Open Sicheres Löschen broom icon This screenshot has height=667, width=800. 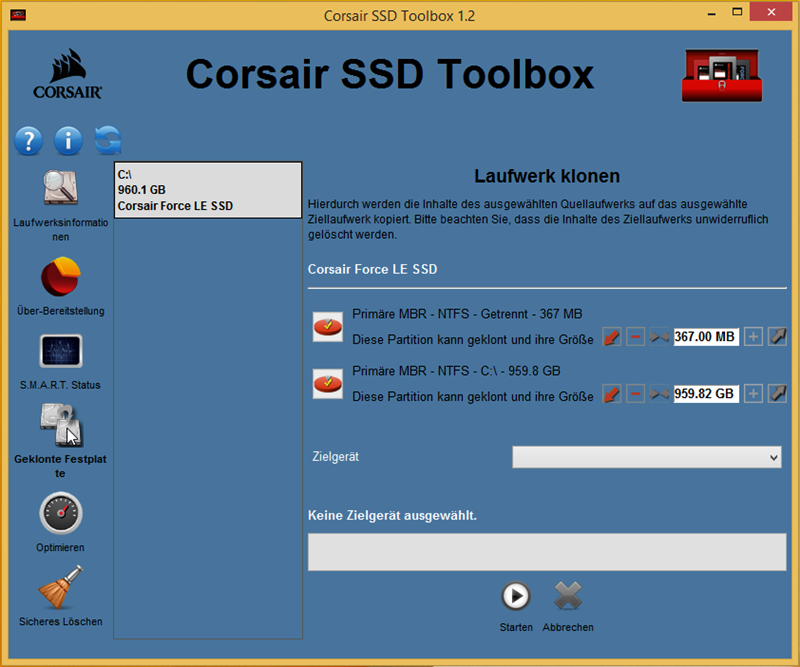coord(61,587)
